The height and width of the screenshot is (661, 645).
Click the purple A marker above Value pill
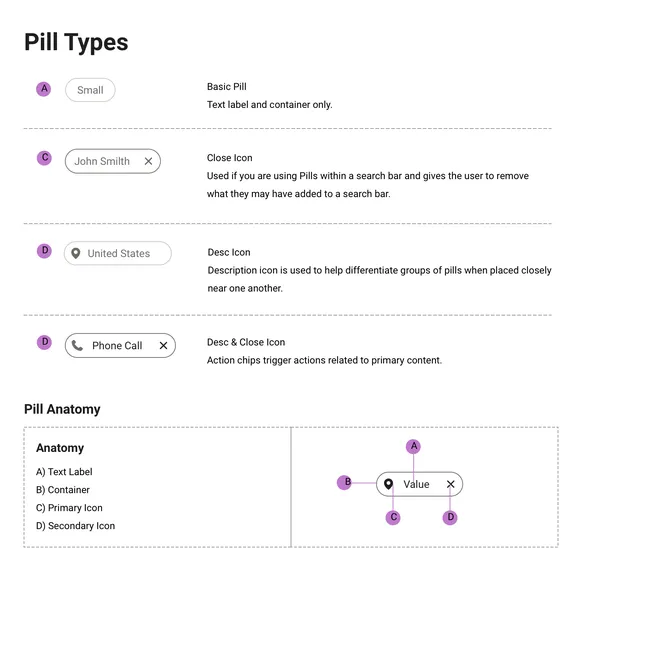point(414,446)
